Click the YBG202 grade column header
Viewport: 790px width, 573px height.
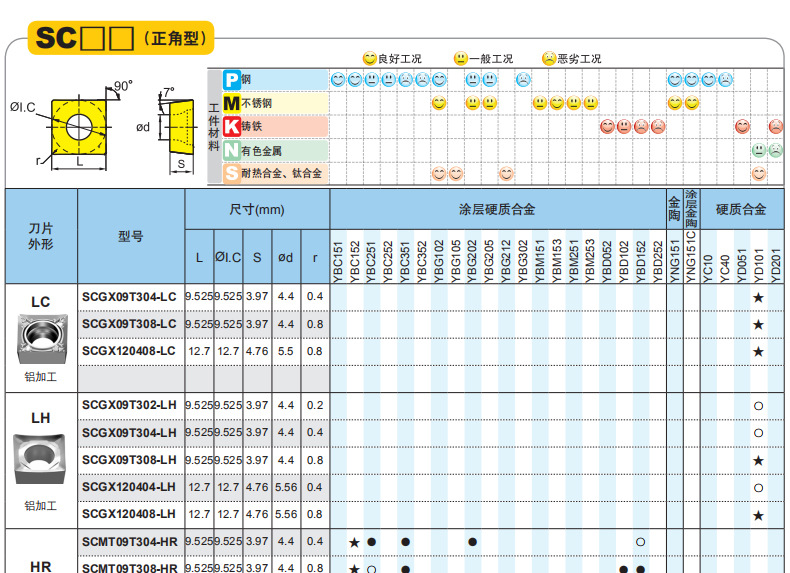(472, 261)
